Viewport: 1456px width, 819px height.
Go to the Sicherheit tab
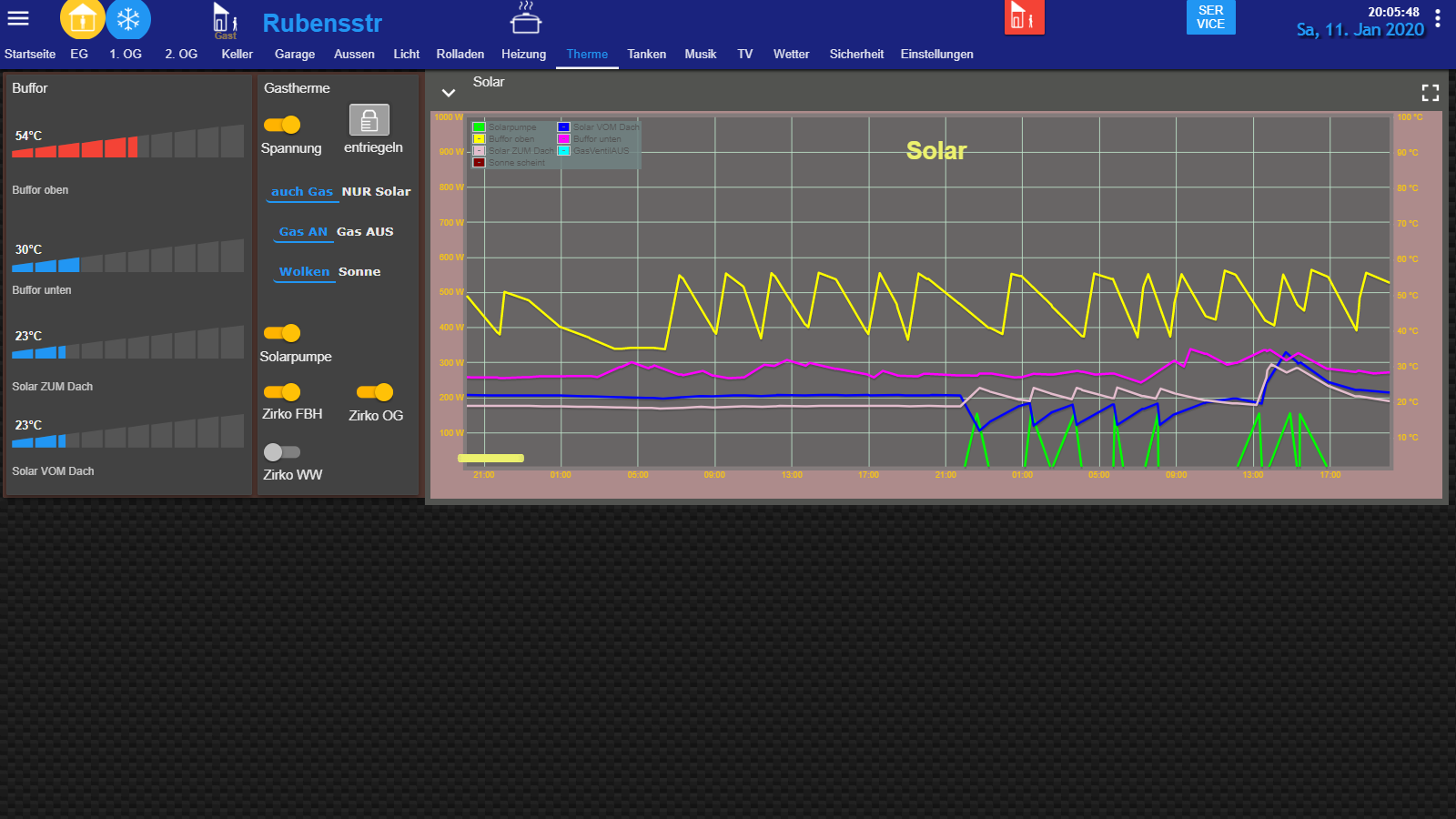click(856, 55)
